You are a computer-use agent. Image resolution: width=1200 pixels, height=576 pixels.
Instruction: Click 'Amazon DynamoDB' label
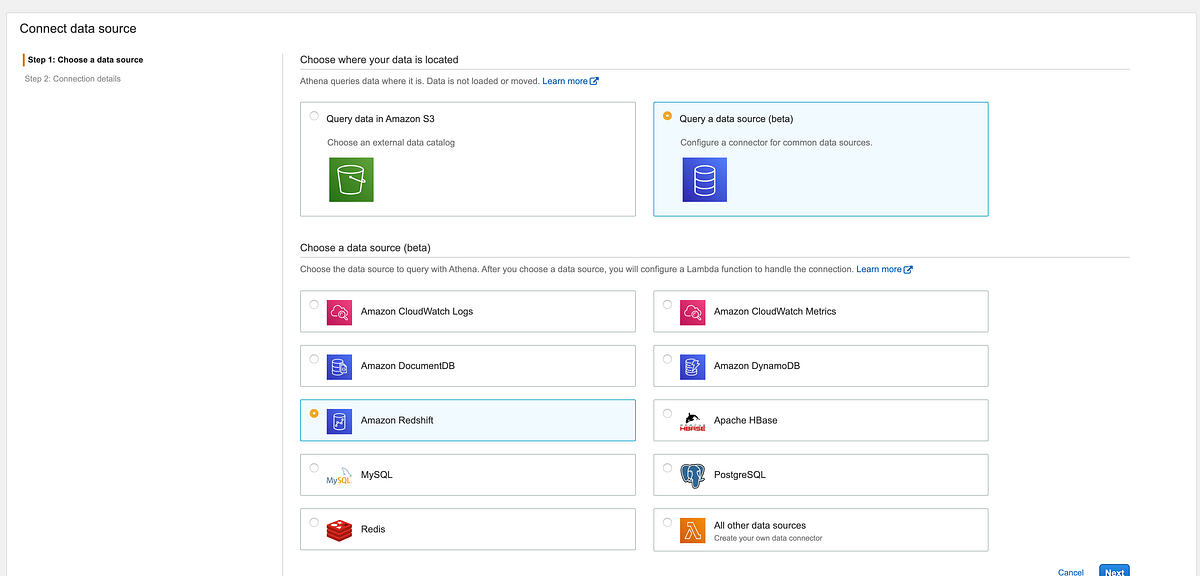click(x=757, y=367)
